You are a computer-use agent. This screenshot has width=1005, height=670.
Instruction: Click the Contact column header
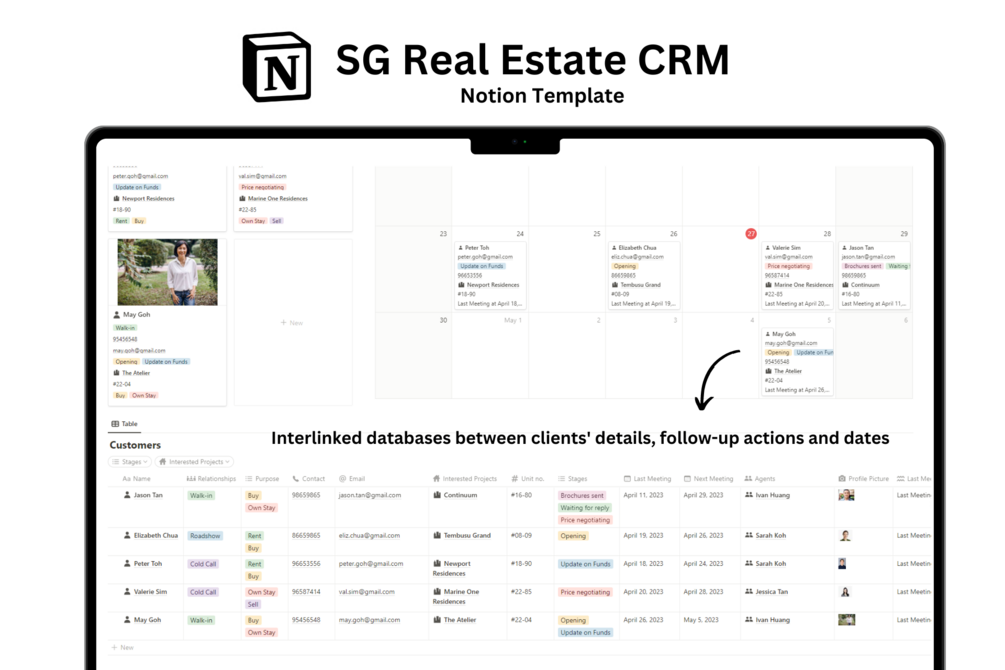tap(308, 479)
